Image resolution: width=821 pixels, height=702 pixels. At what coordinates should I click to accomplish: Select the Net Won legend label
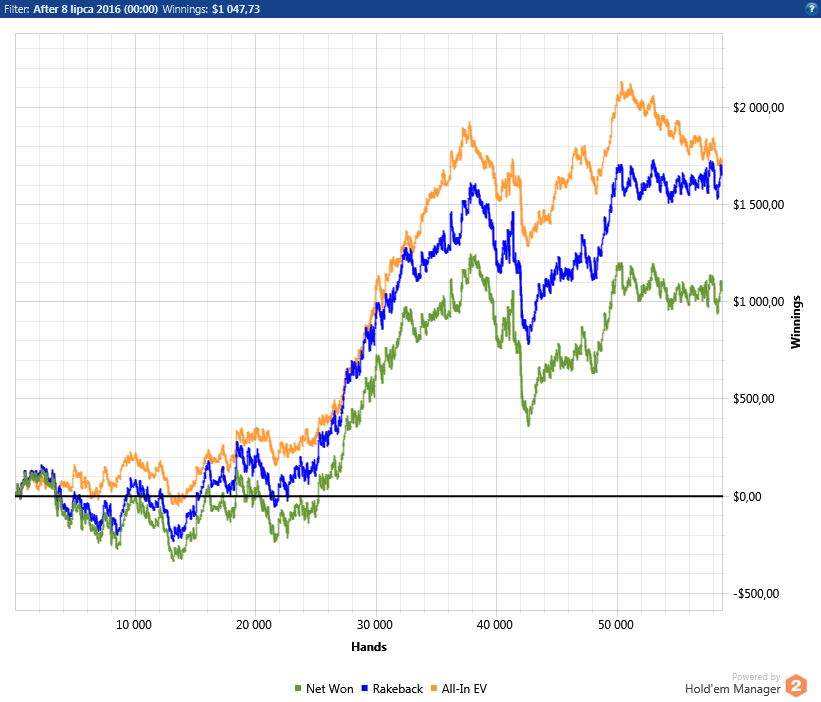point(329,688)
